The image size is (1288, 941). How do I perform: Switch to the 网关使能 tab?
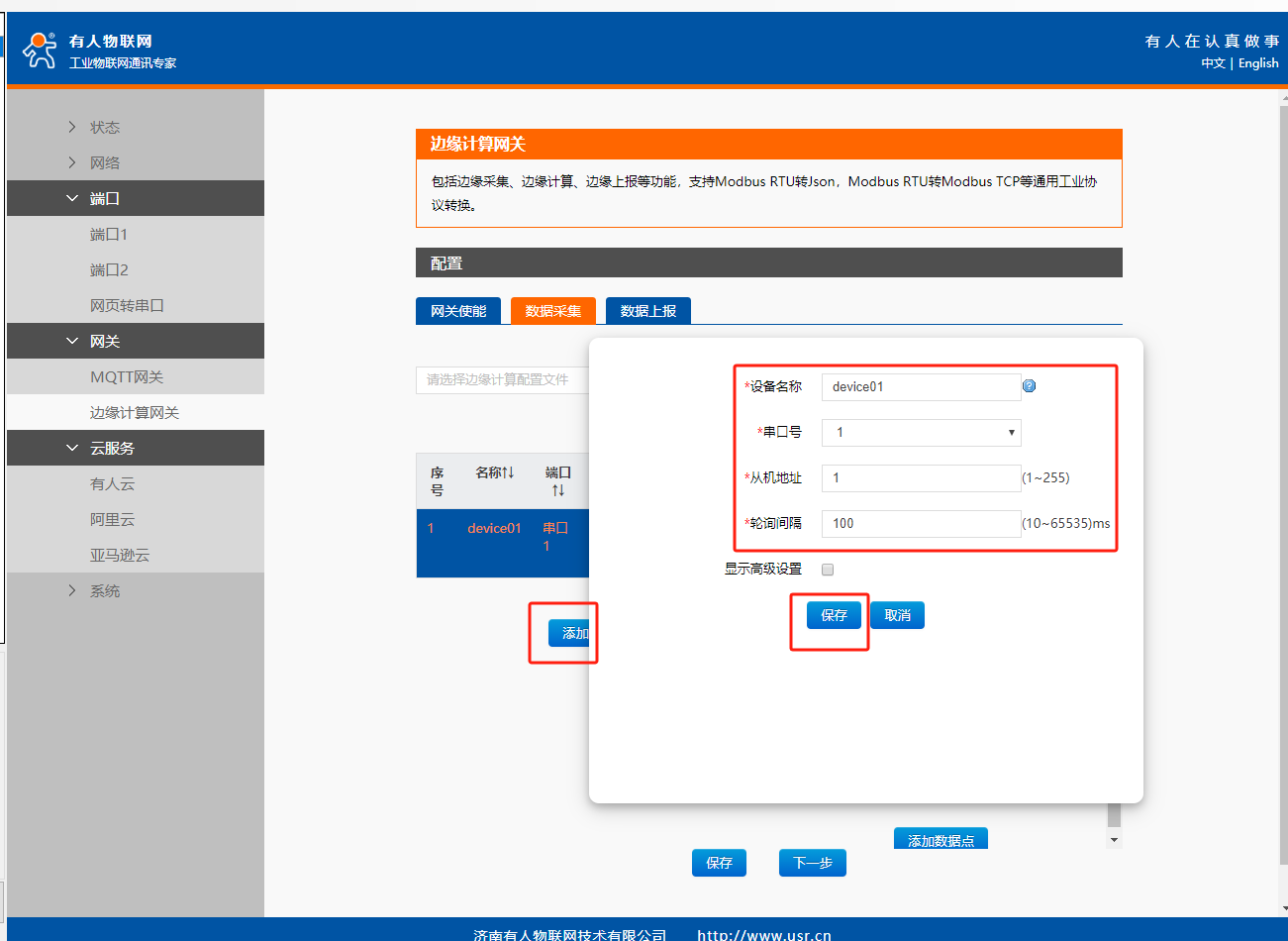point(458,311)
